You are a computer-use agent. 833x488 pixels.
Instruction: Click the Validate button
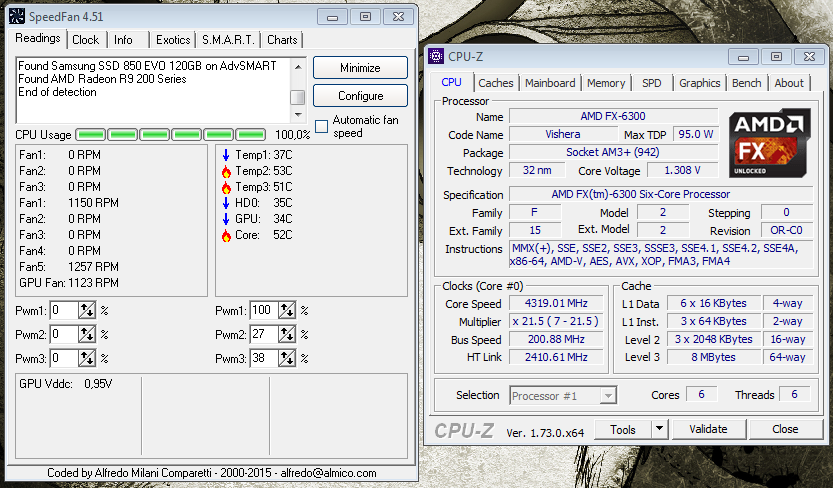708,429
